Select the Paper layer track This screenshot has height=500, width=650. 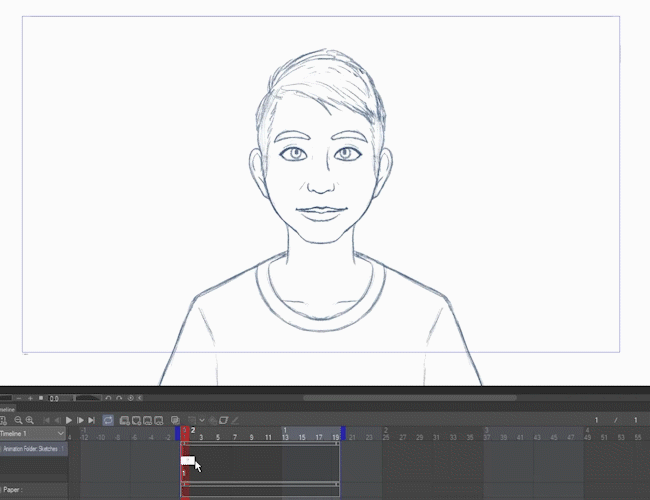click(x=20, y=490)
